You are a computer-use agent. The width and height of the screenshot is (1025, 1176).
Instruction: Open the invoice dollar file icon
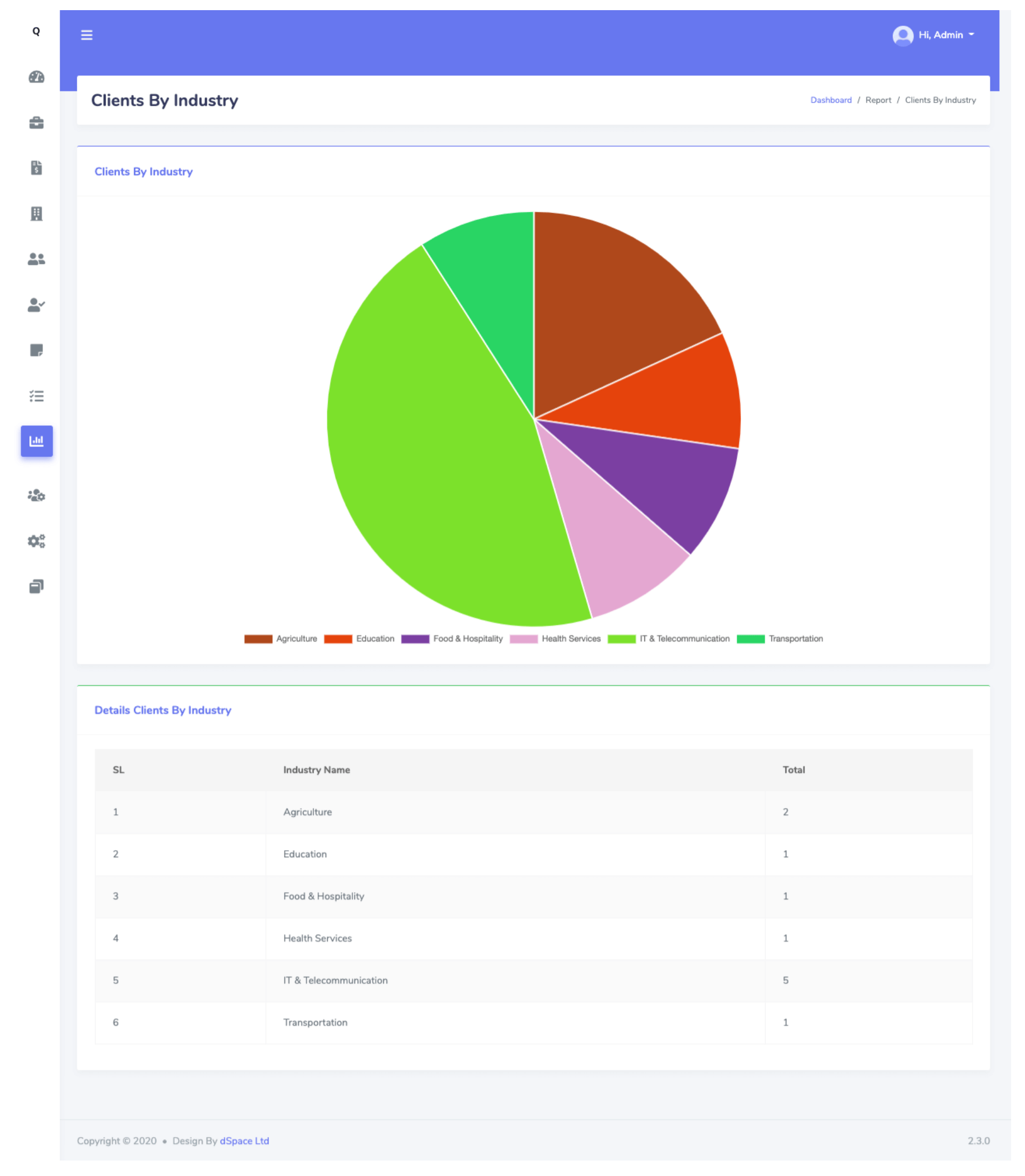tap(37, 168)
